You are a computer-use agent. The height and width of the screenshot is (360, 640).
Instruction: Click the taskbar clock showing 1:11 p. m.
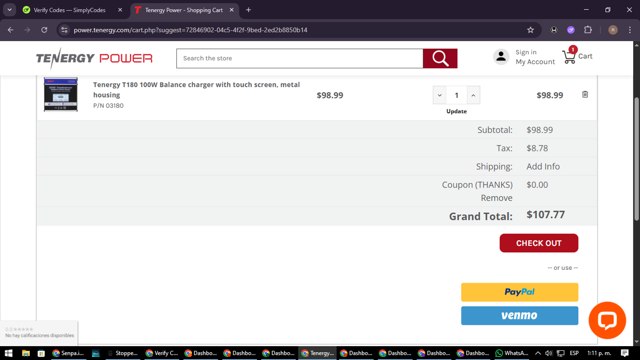(x=599, y=353)
